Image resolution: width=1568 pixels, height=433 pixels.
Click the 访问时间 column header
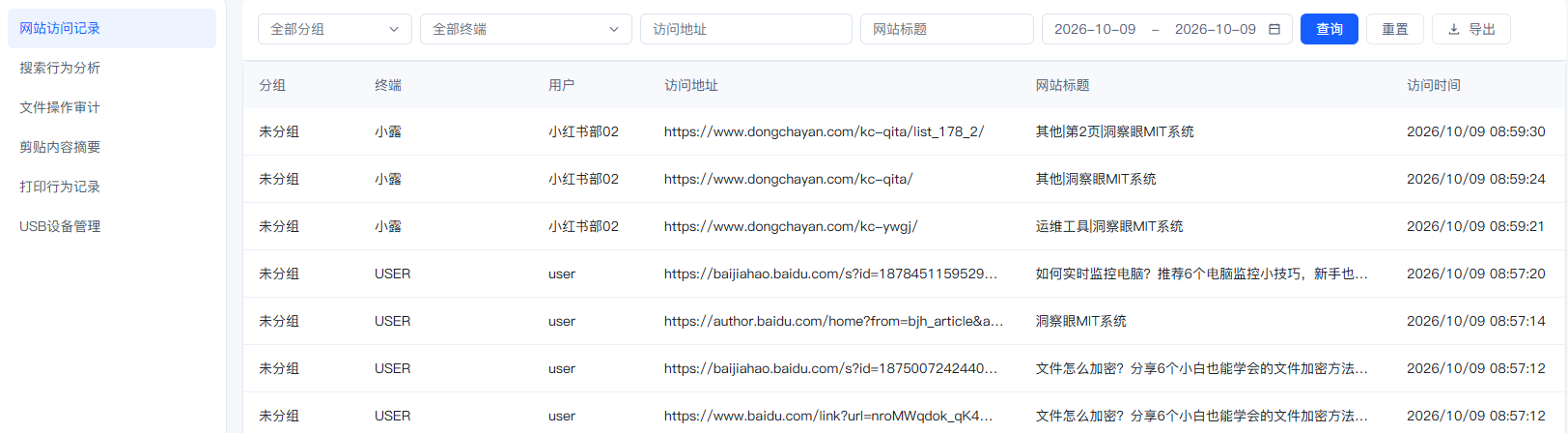(x=1434, y=85)
